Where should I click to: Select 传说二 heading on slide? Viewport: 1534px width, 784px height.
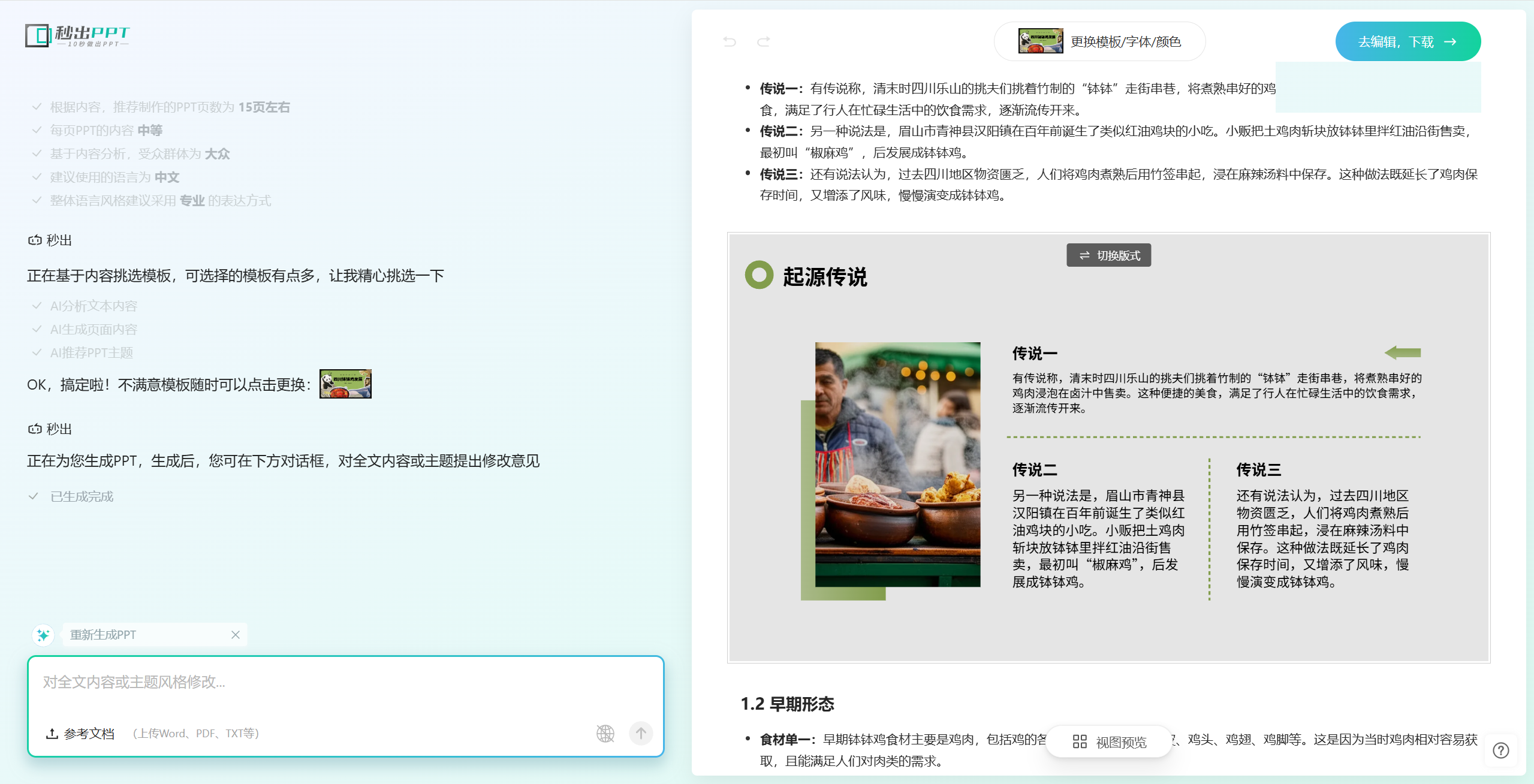pyautogui.click(x=1035, y=470)
